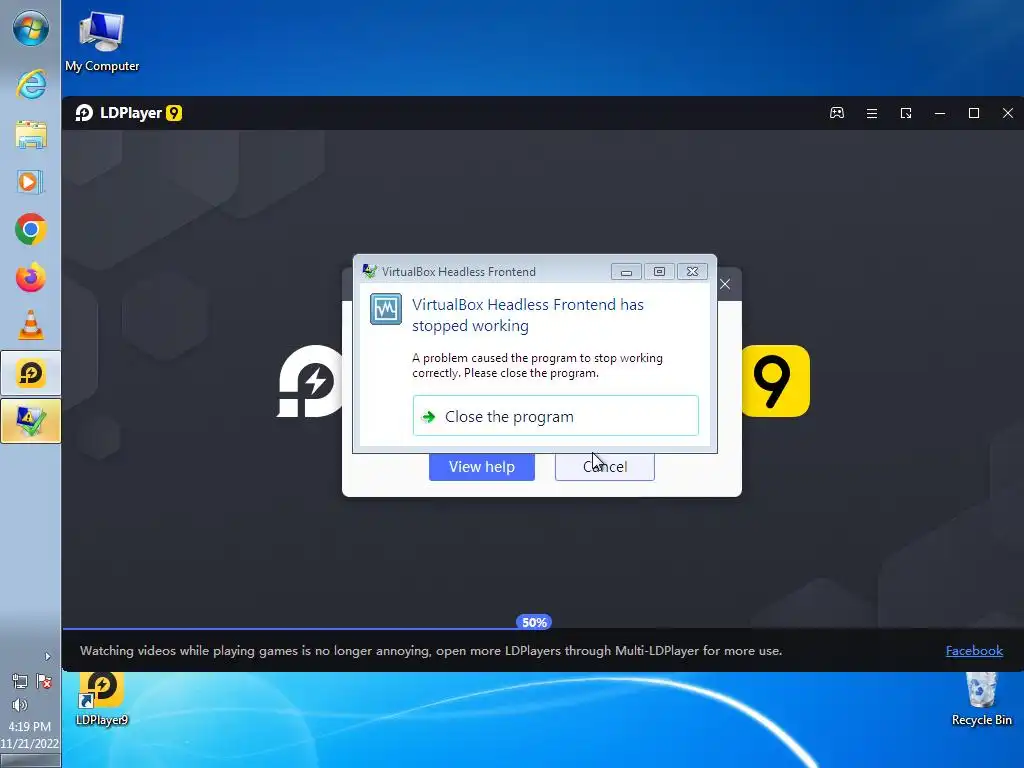This screenshot has height=768, width=1024.
Task: Open Internet Explorer from the taskbar
Action: [x=31, y=85]
